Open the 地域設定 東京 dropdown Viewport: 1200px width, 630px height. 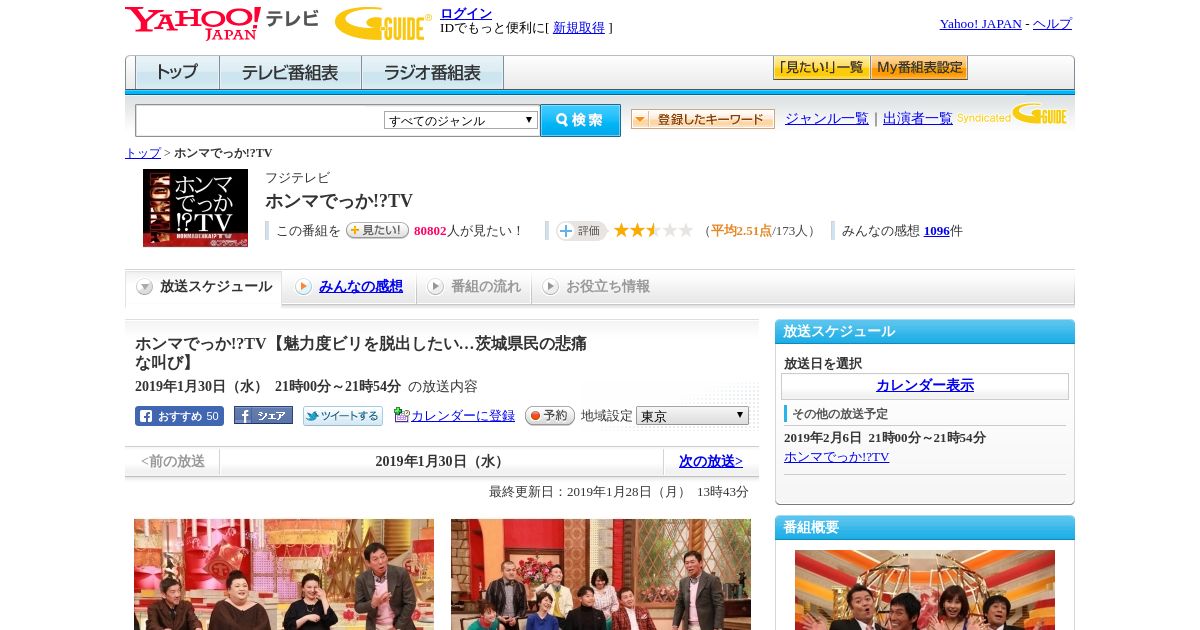coord(692,415)
